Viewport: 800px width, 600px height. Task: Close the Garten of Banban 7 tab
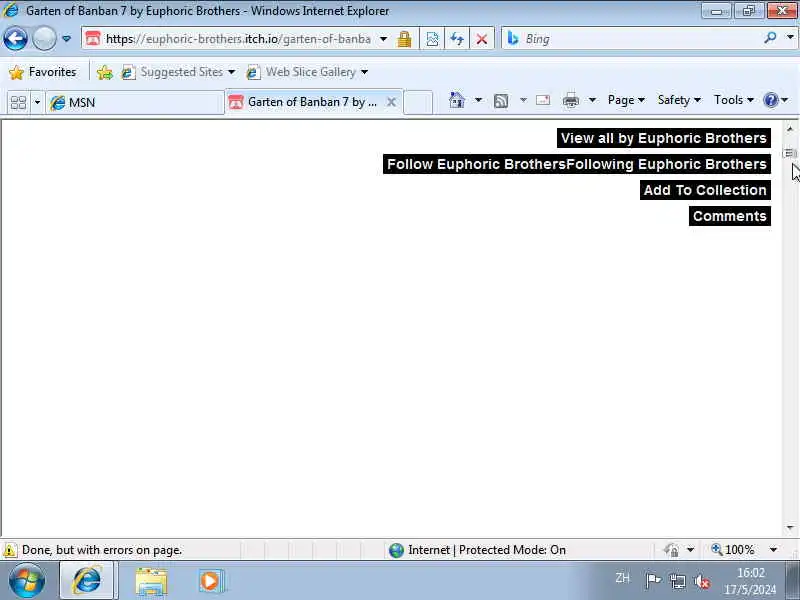click(391, 102)
